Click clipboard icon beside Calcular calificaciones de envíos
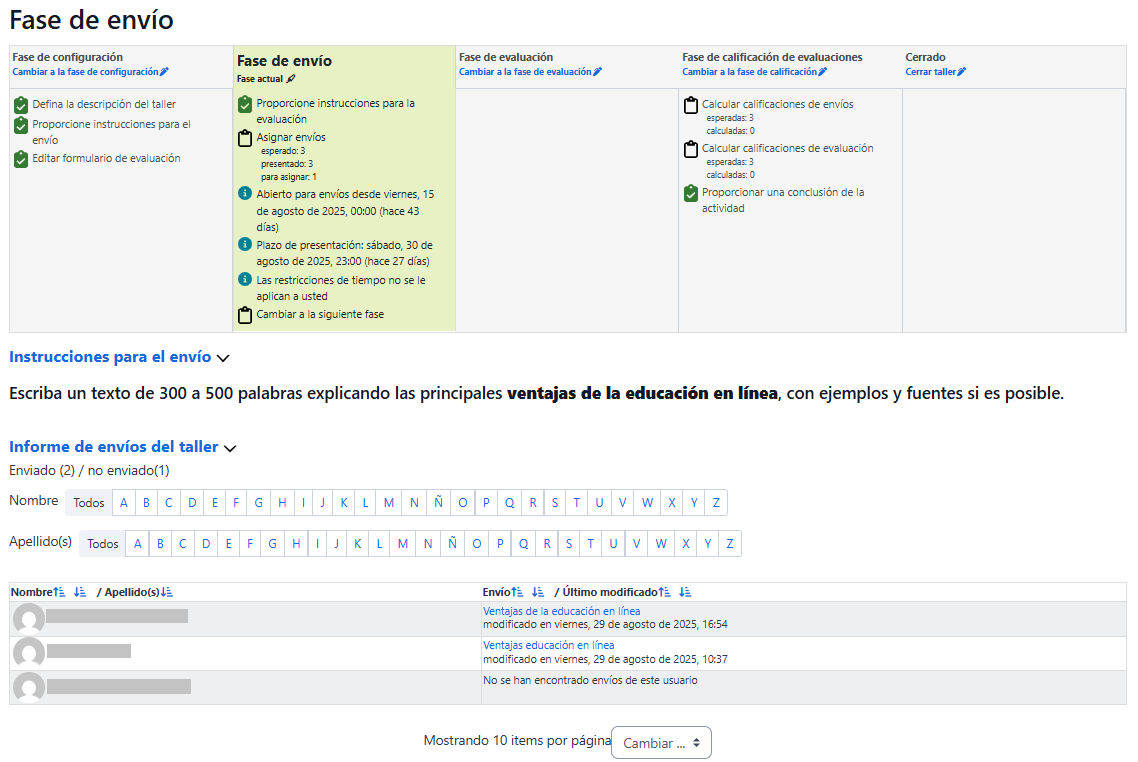 690,105
